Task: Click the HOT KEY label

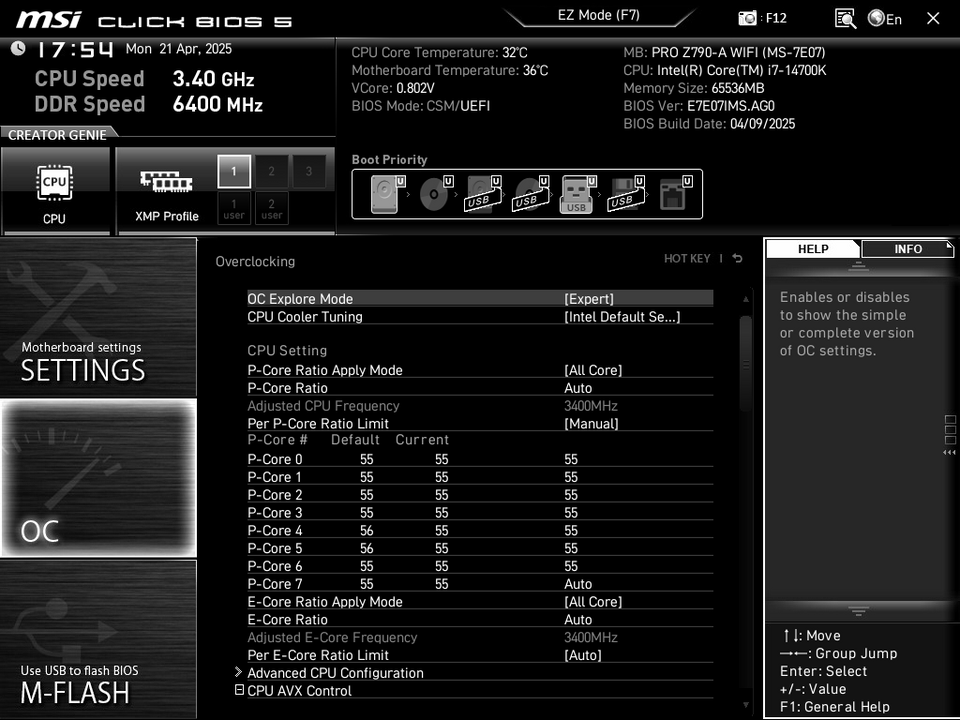Action: [687, 258]
